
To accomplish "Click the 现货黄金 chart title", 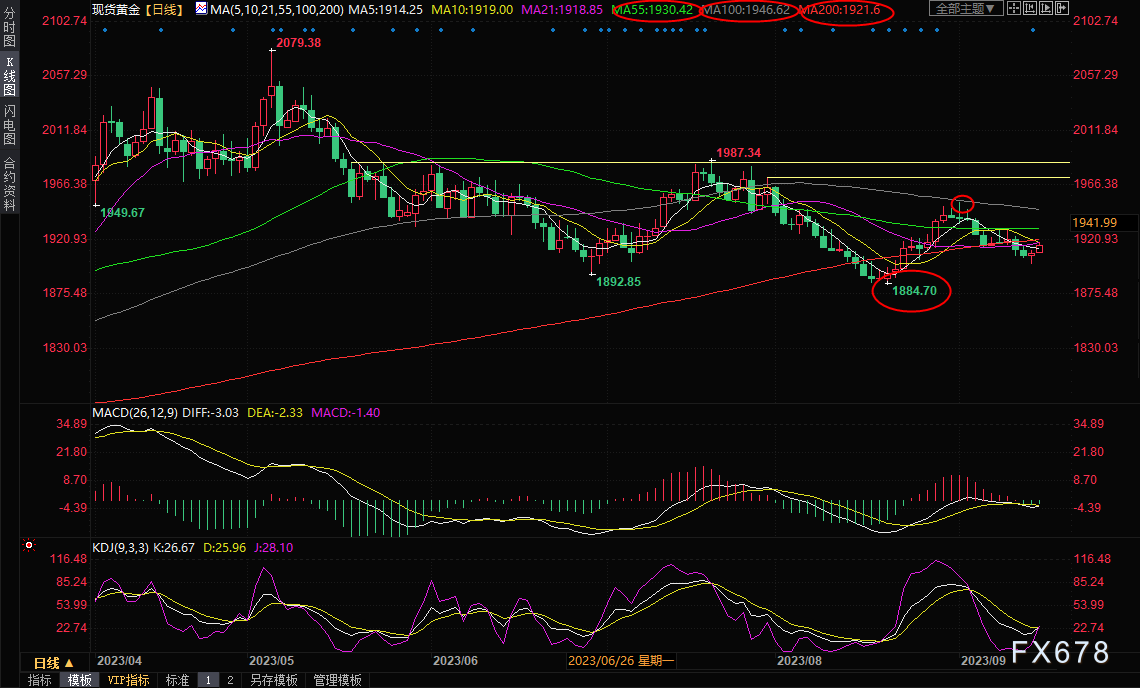I will (x=116, y=9).
